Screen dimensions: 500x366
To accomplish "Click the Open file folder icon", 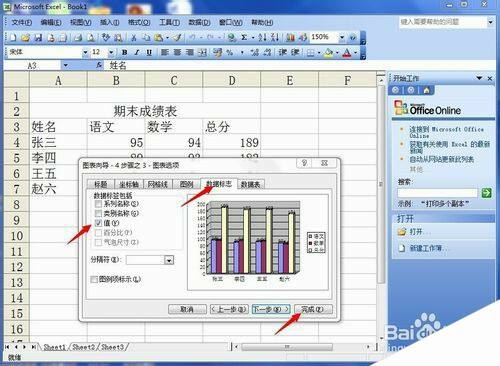I will [25, 38].
